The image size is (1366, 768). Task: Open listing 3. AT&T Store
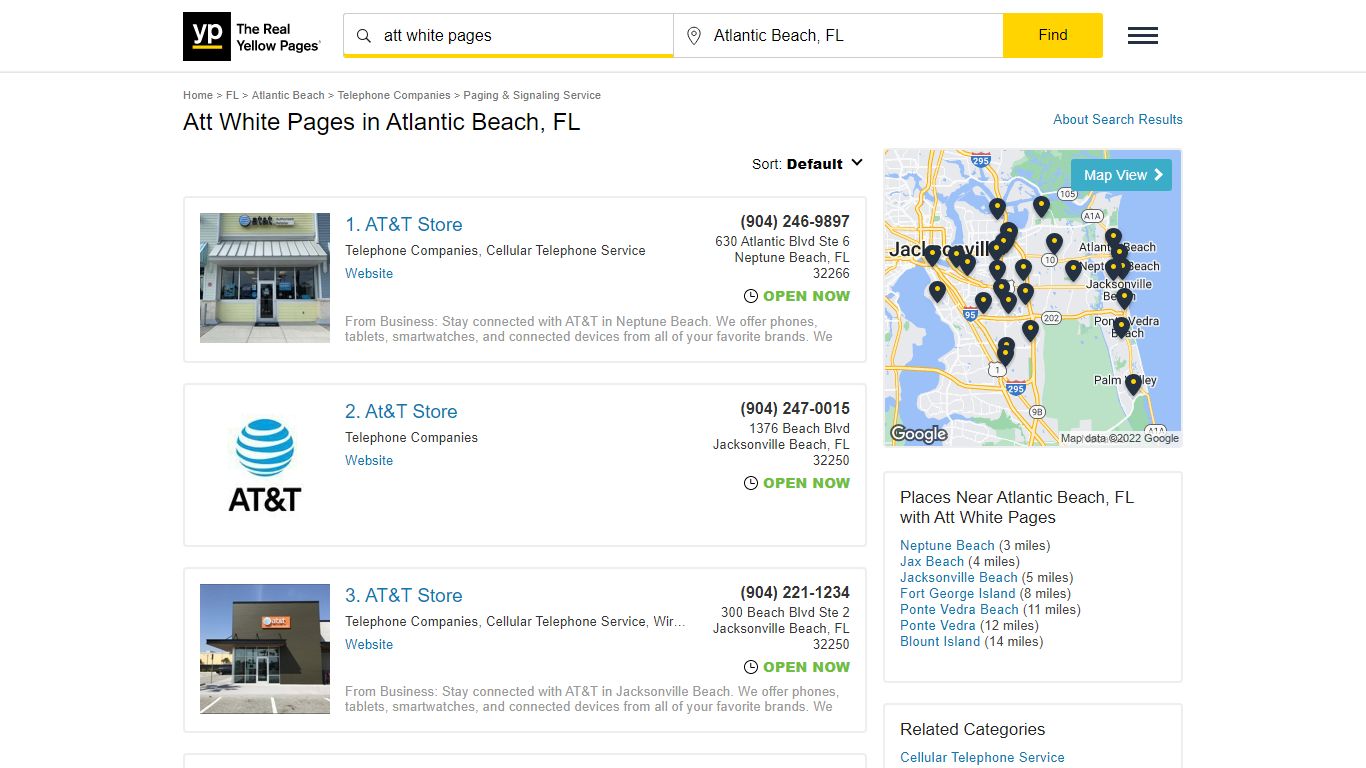[x=404, y=595]
